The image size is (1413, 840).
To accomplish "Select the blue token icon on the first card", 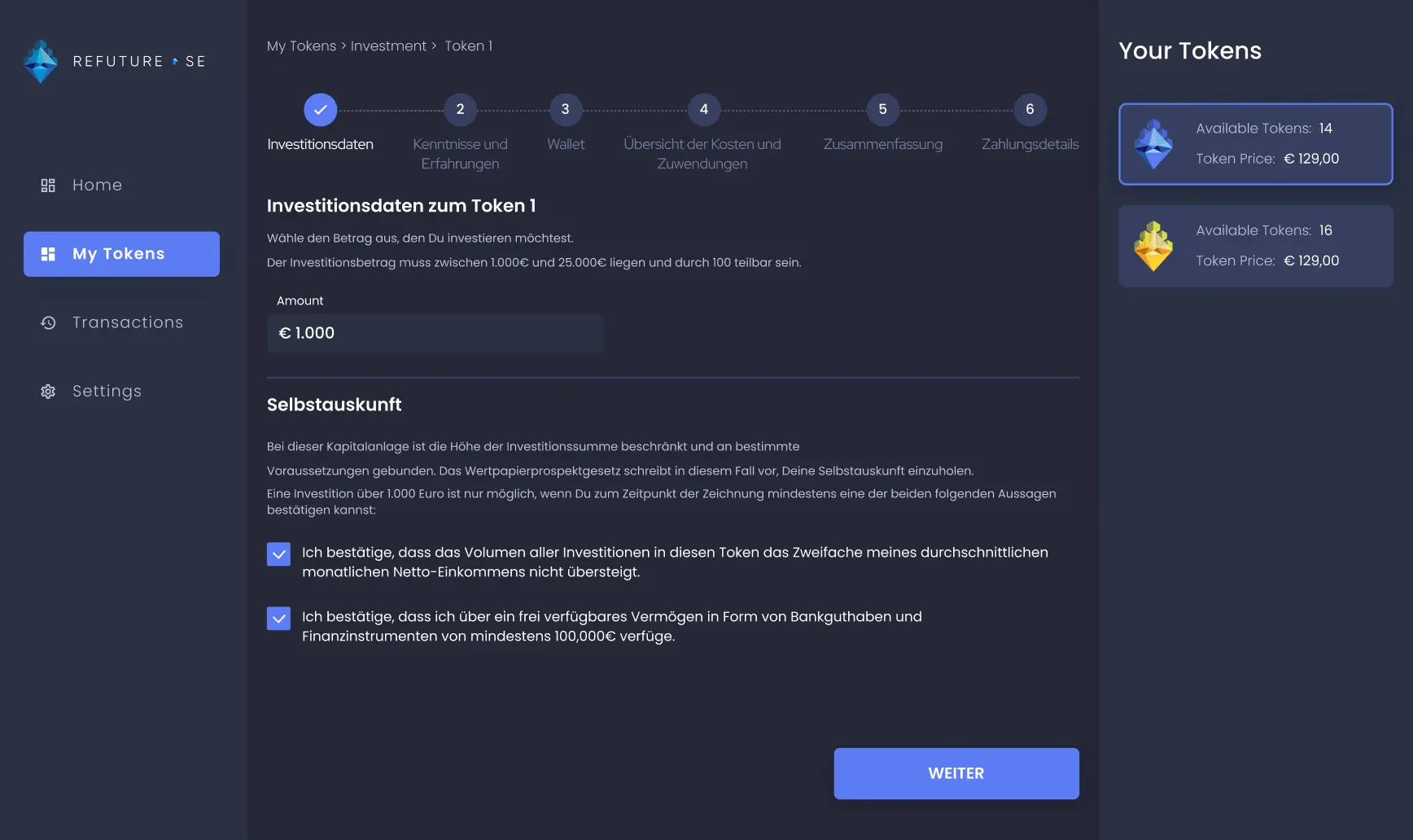I will [1154, 144].
